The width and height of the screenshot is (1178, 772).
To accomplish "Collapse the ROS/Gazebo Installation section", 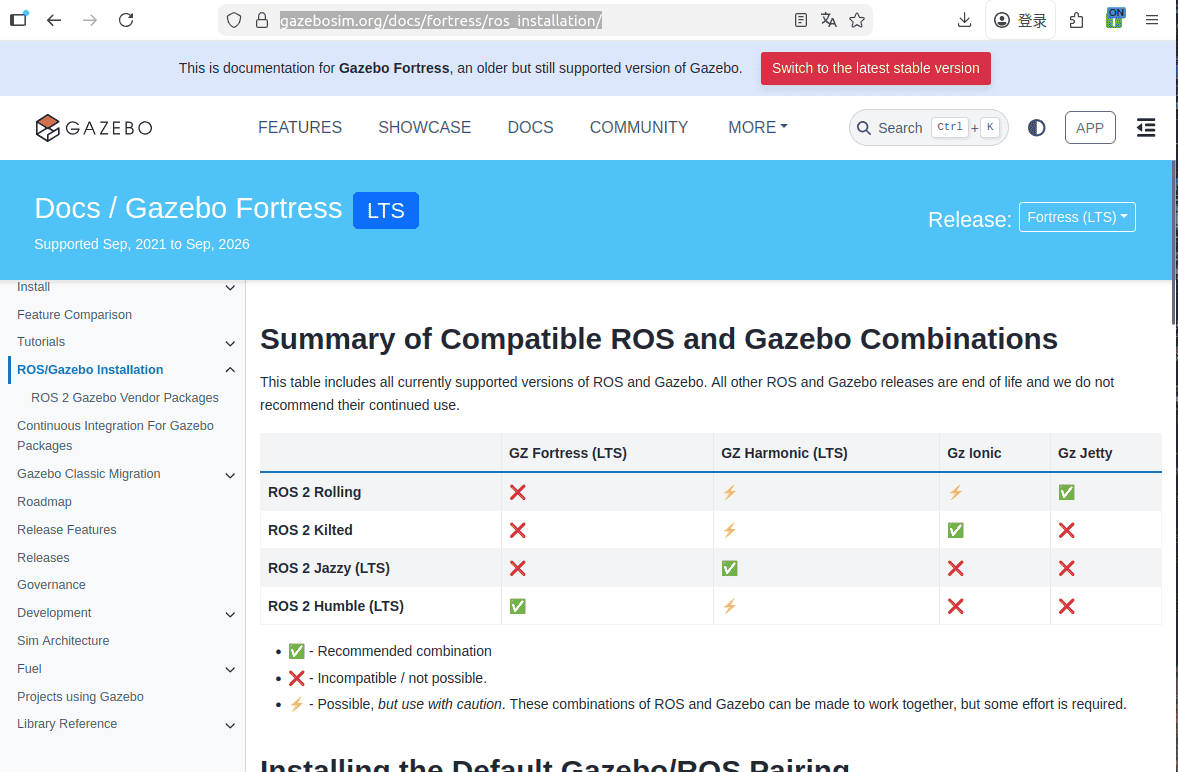I will 230,369.
